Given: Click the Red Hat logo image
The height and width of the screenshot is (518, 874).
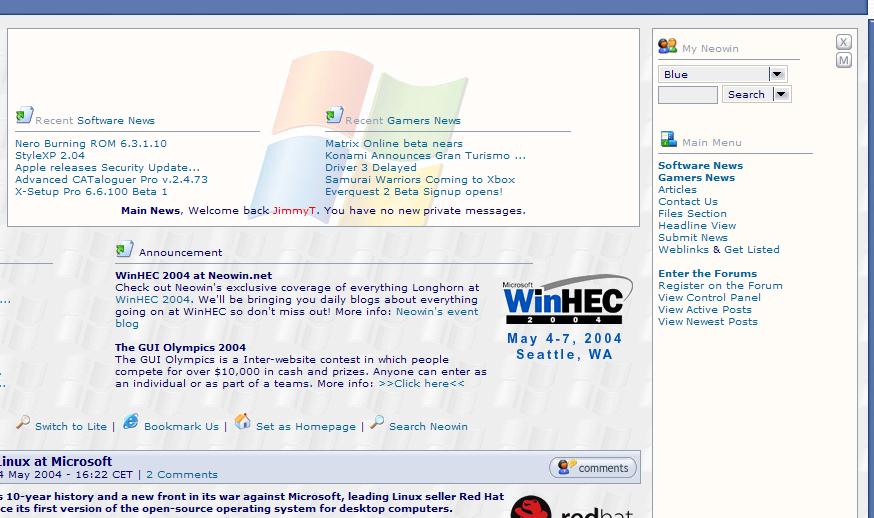Looking at the screenshot, I should coord(572,507).
